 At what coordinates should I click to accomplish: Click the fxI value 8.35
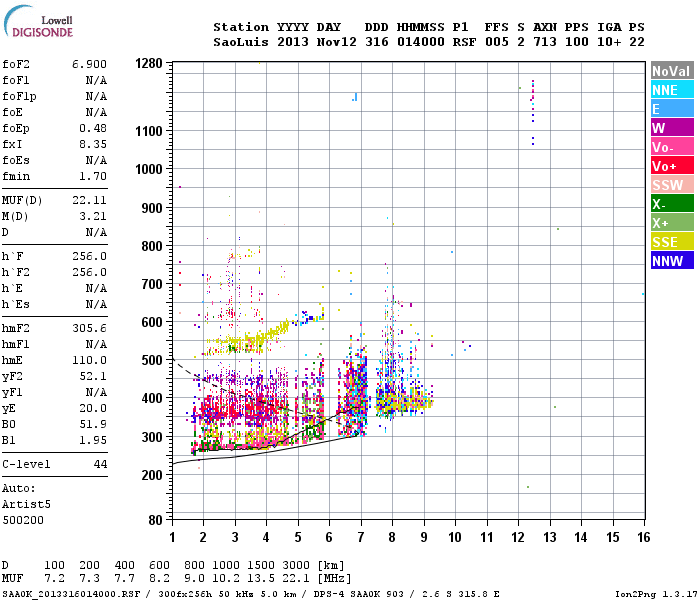93,144
